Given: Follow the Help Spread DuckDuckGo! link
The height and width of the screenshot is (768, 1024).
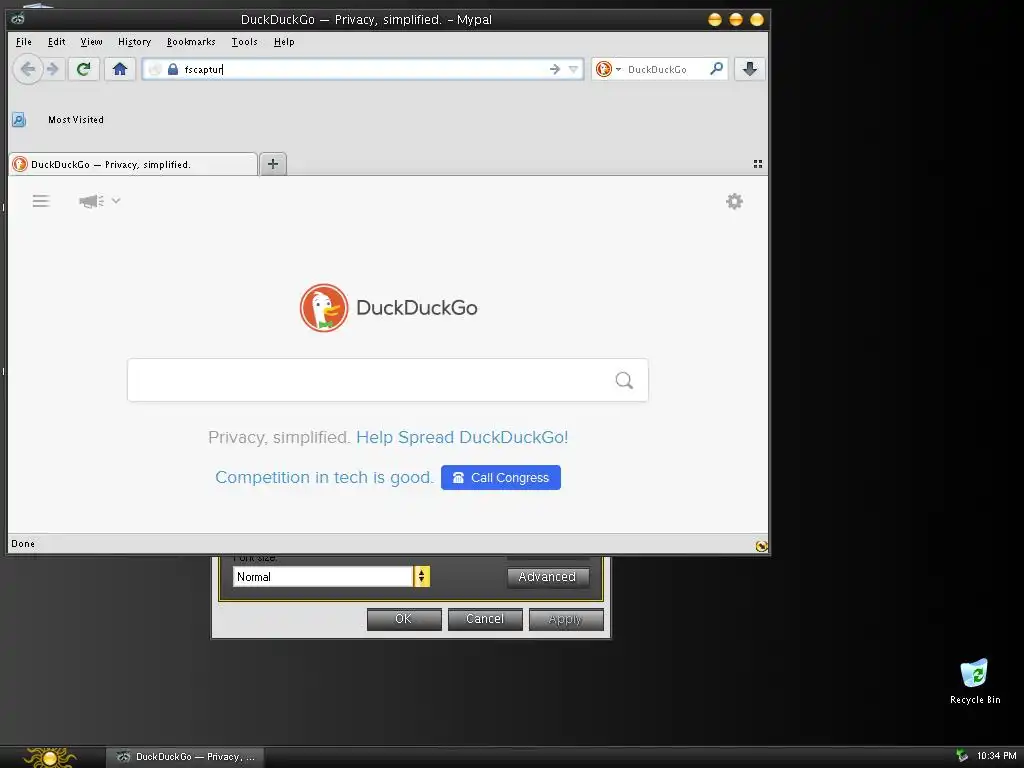Looking at the screenshot, I should [462, 437].
